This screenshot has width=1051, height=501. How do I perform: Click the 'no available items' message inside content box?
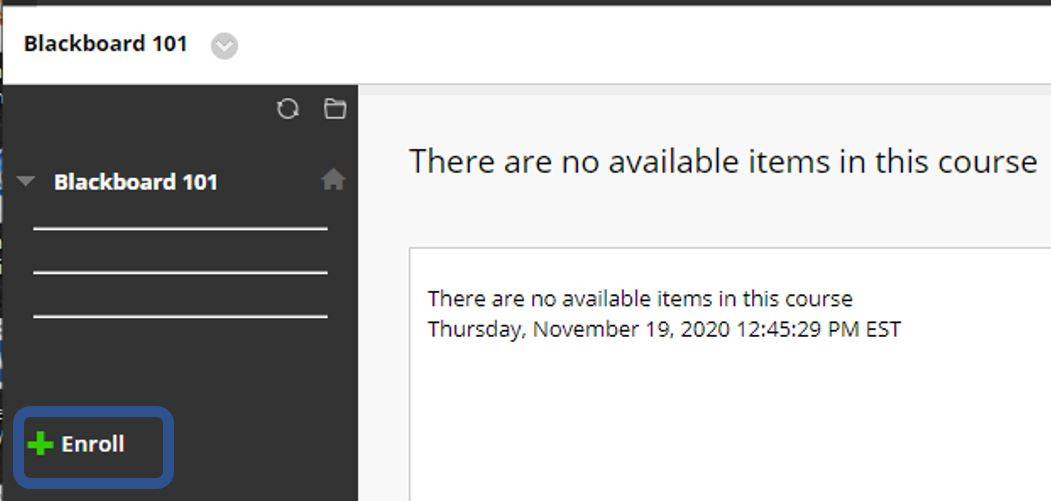pyautogui.click(x=640, y=298)
